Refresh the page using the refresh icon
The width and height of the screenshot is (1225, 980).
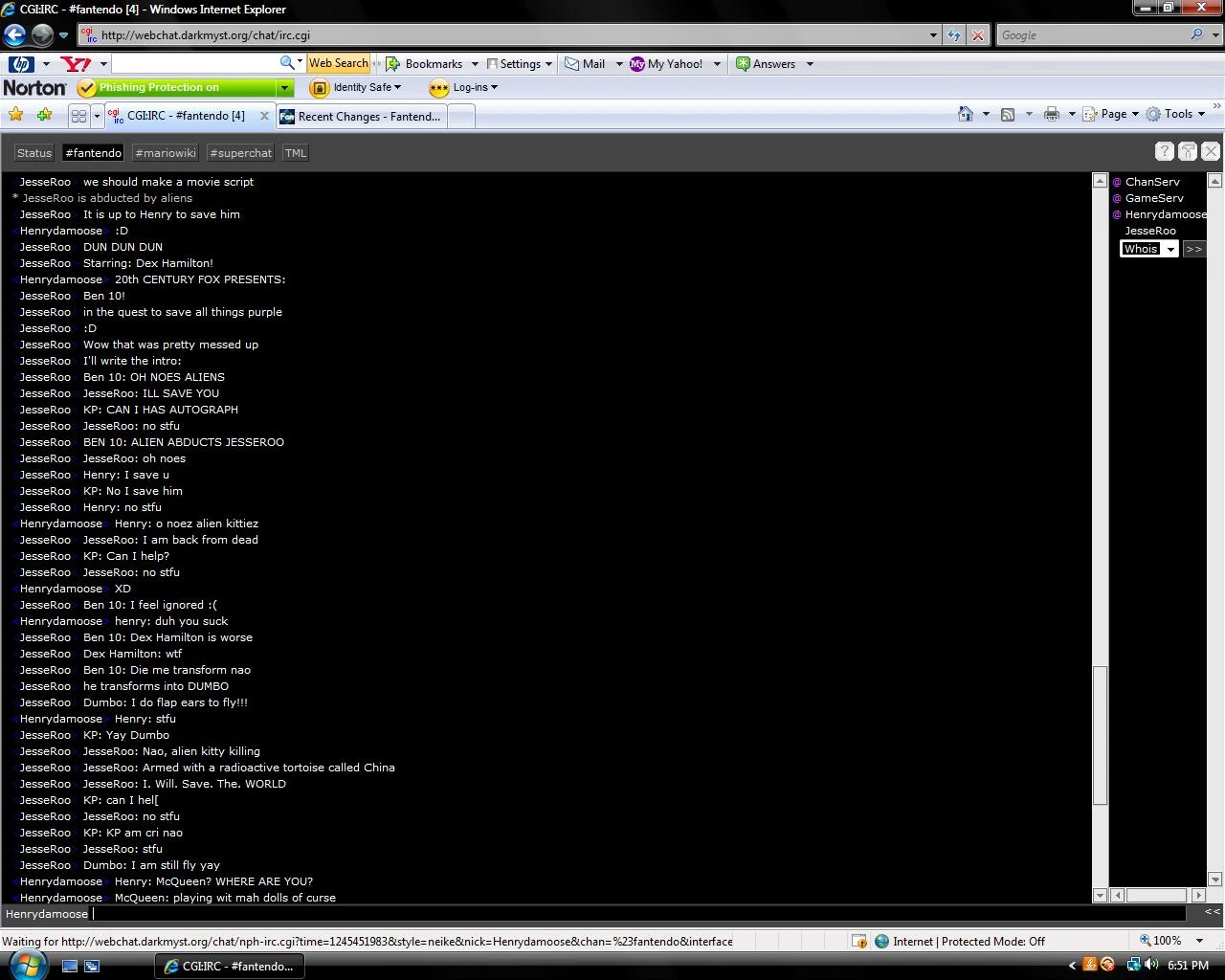[x=954, y=35]
